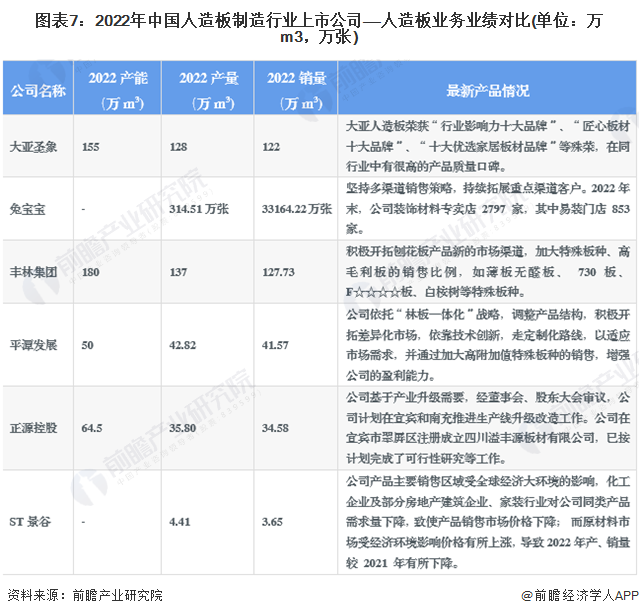Click the production value 42.82
The image size is (639, 616).
click(183, 345)
